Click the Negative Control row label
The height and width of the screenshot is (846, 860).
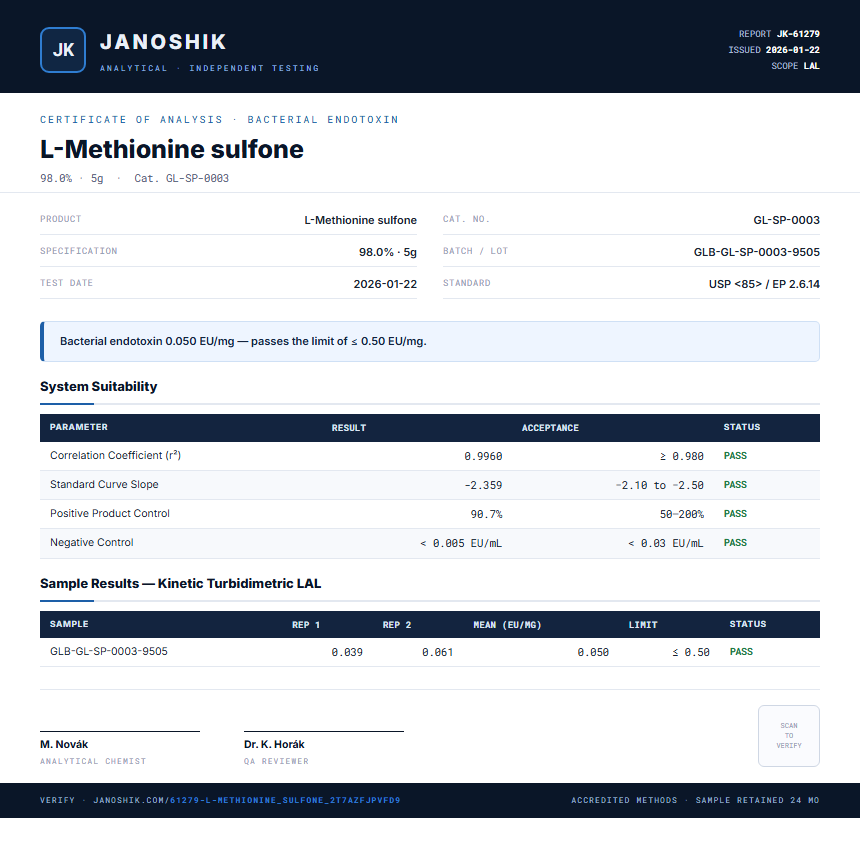92,543
